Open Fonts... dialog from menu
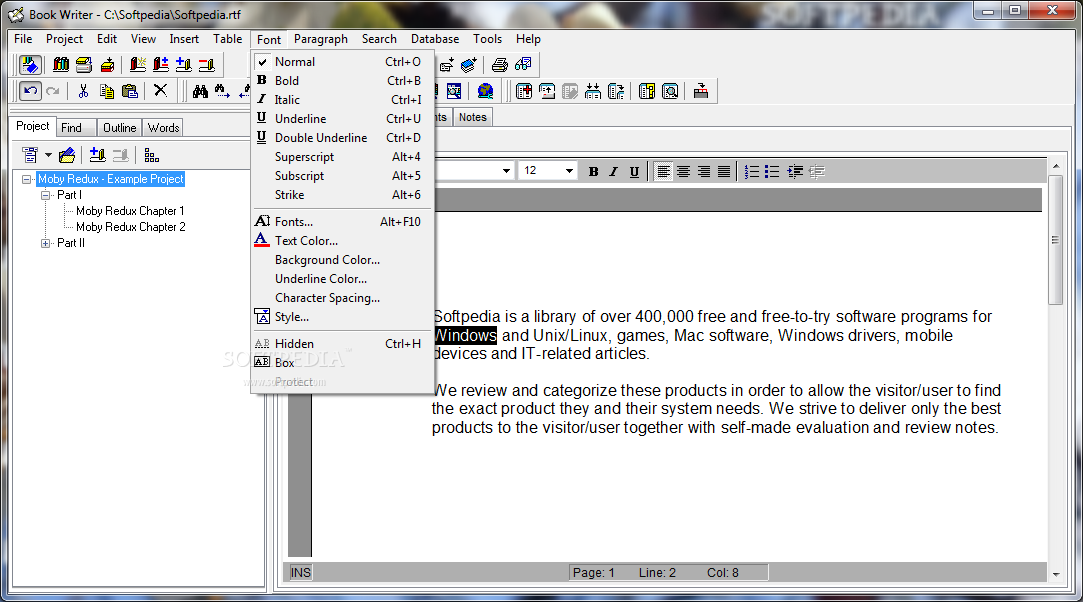 tap(343, 222)
